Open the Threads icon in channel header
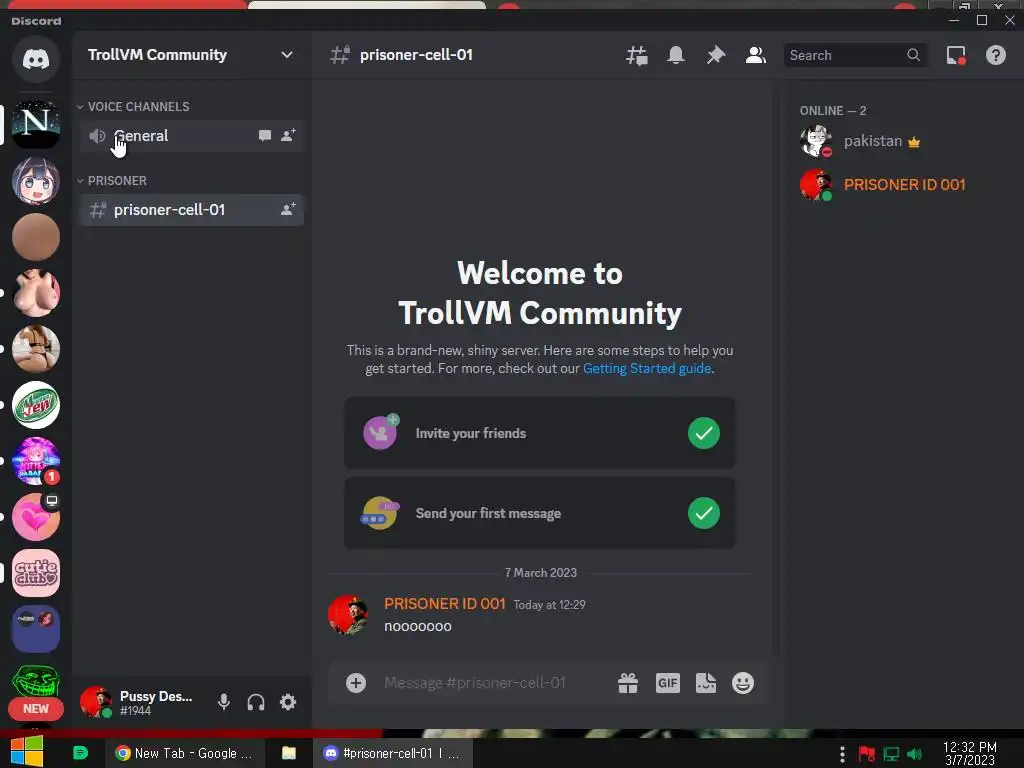Screen dimensions: 1024x768 point(637,56)
